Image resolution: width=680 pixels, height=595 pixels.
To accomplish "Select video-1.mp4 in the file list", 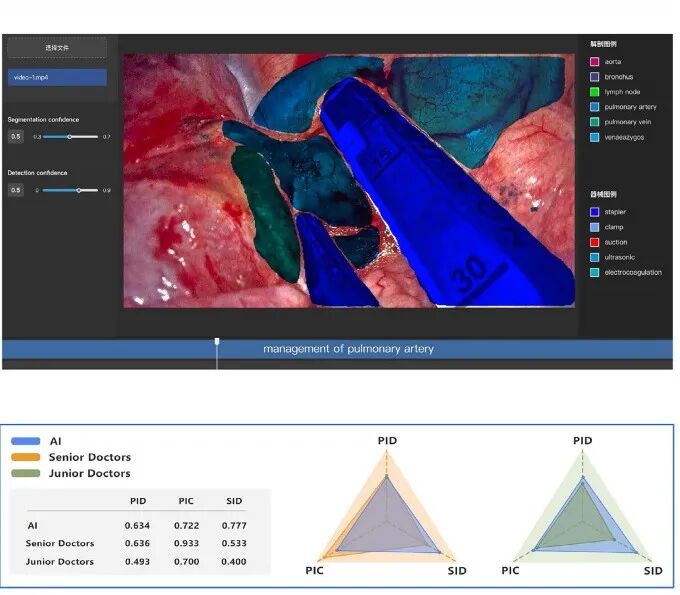I will pos(57,76).
